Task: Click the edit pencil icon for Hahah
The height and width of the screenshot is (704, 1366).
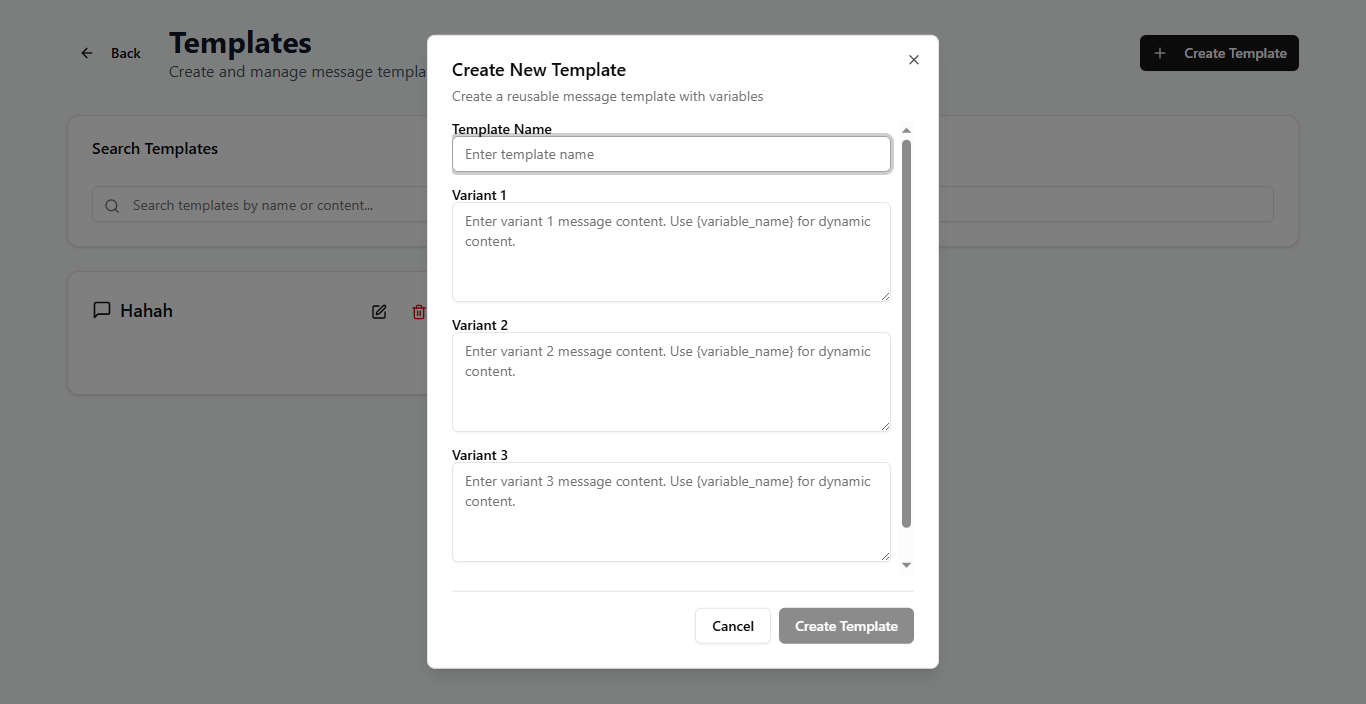Action: (379, 312)
